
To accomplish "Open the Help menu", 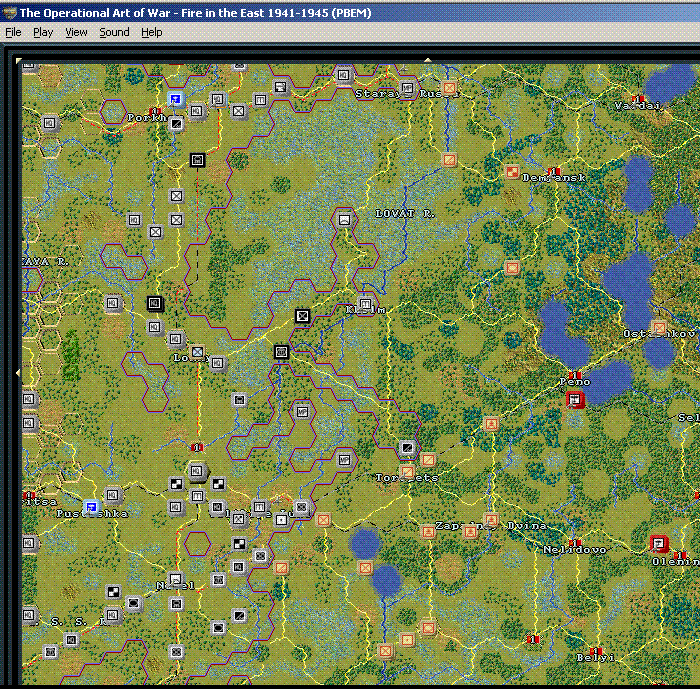I will pyautogui.click(x=152, y=32).
